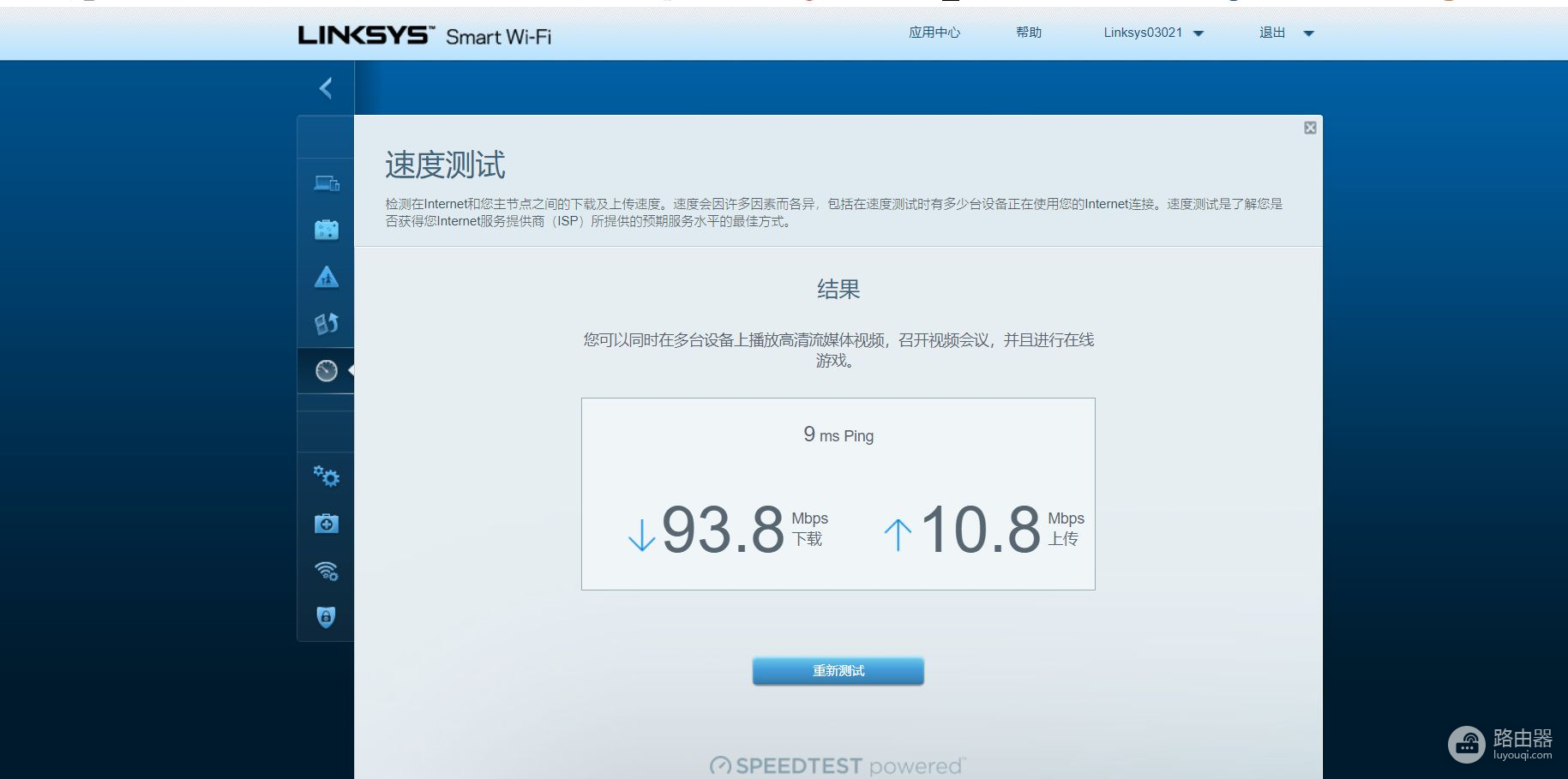
Task: Click the 重新测试 button
Action: (x=838, y=671)
